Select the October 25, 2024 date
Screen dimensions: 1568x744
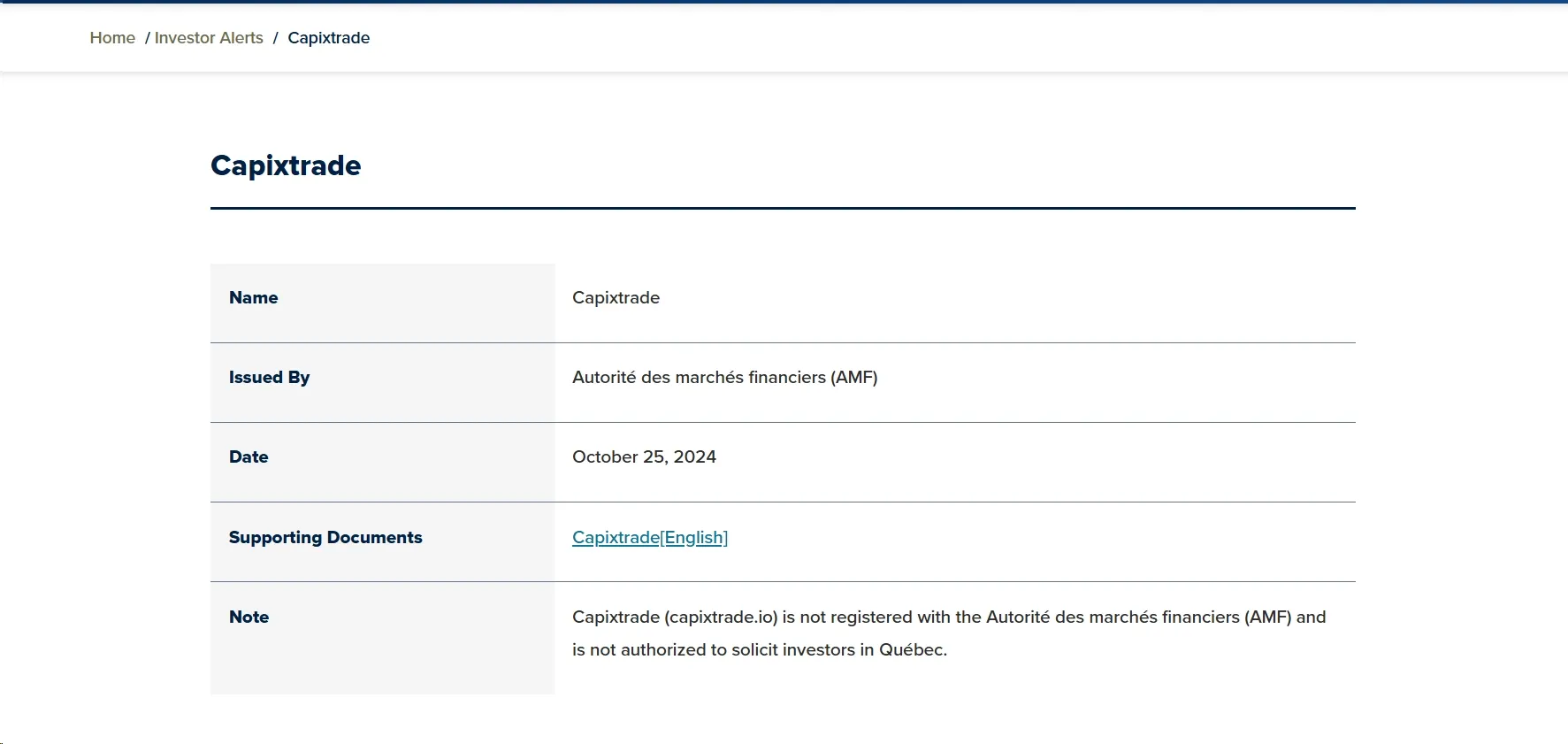click(x=645, y=457)
